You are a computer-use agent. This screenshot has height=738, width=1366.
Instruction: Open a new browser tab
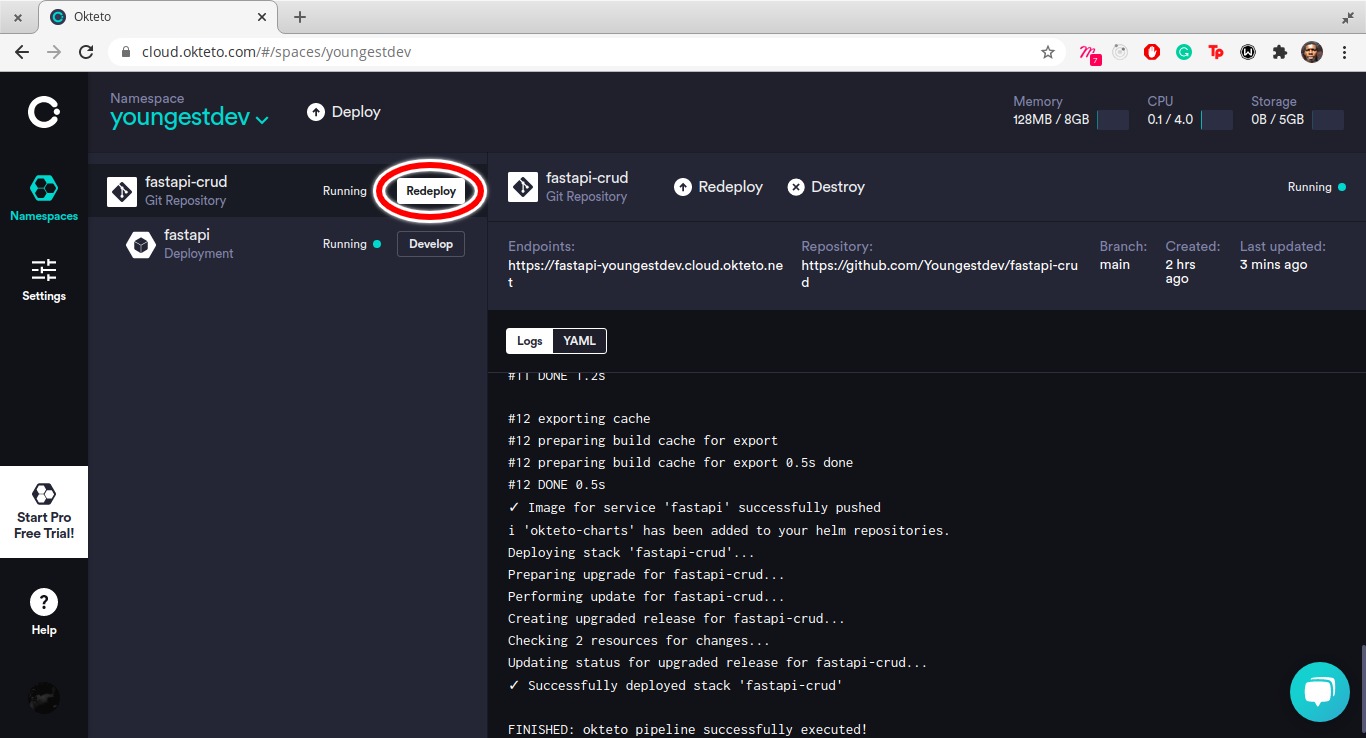(300, 17)
